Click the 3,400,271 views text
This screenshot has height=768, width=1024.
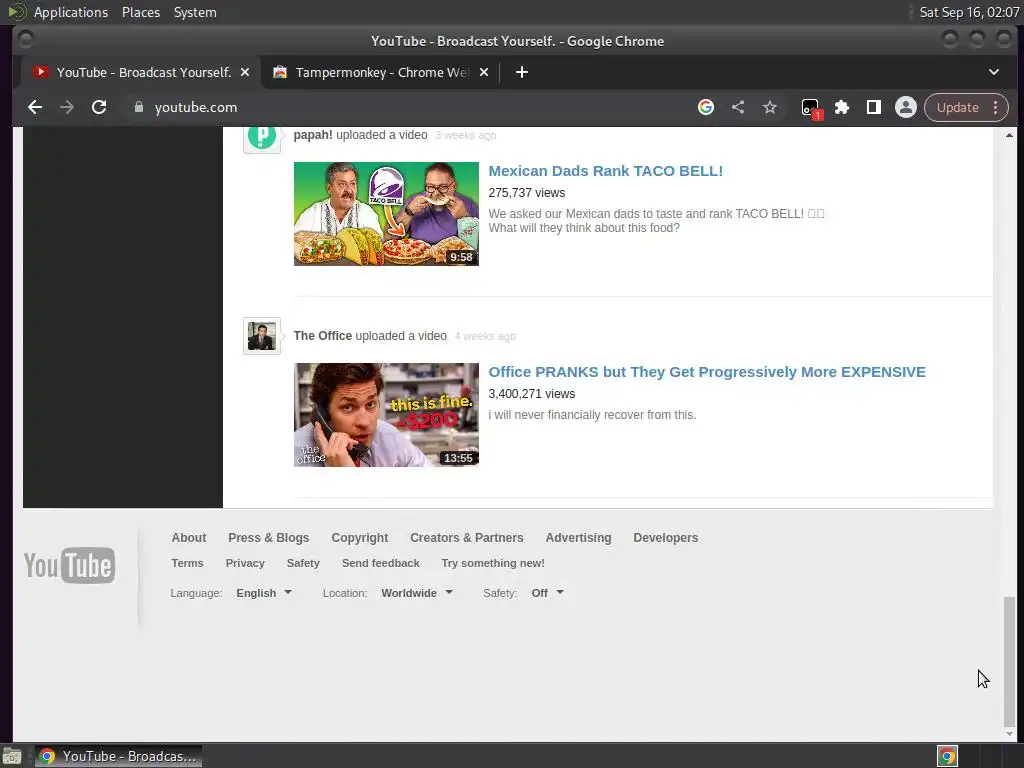(x=532, y=394)
